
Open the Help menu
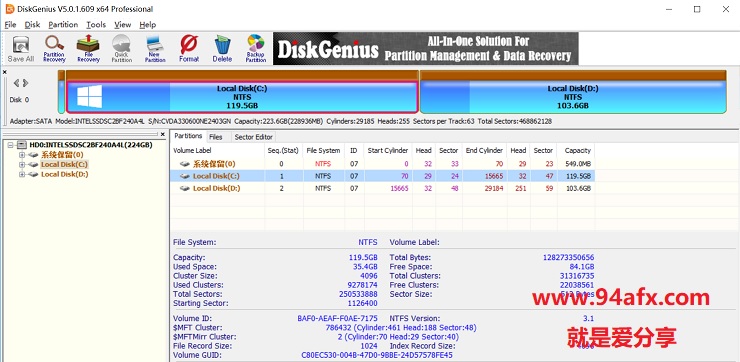tap(147, 25)
